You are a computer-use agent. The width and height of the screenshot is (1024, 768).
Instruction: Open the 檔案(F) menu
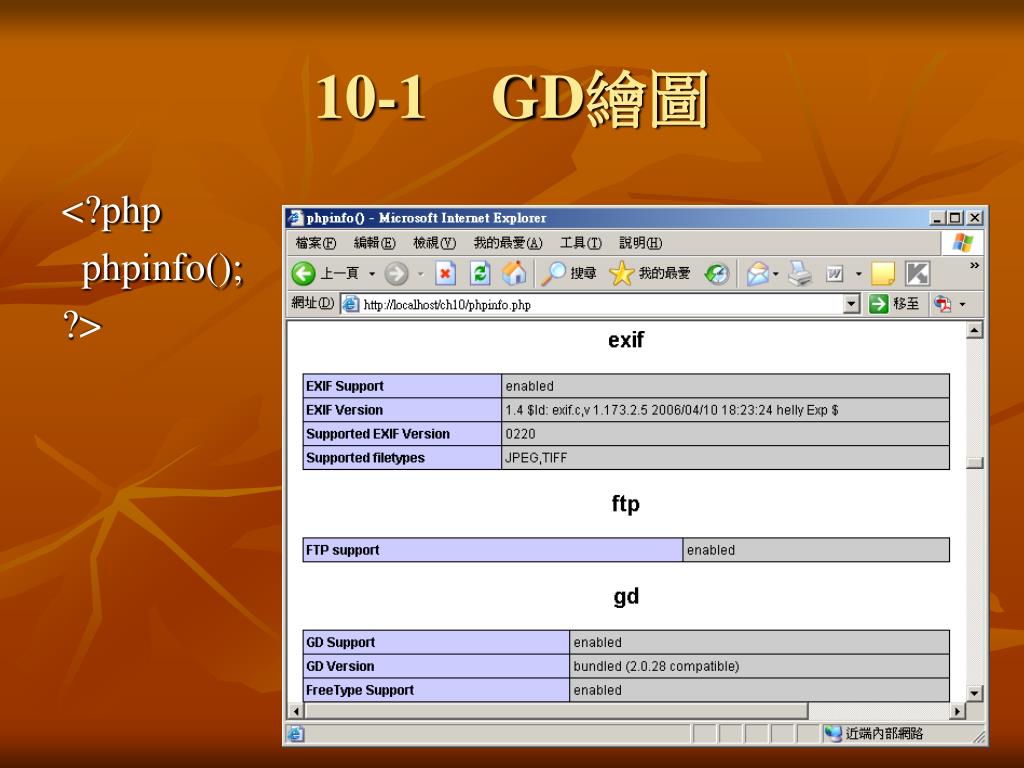316,243
